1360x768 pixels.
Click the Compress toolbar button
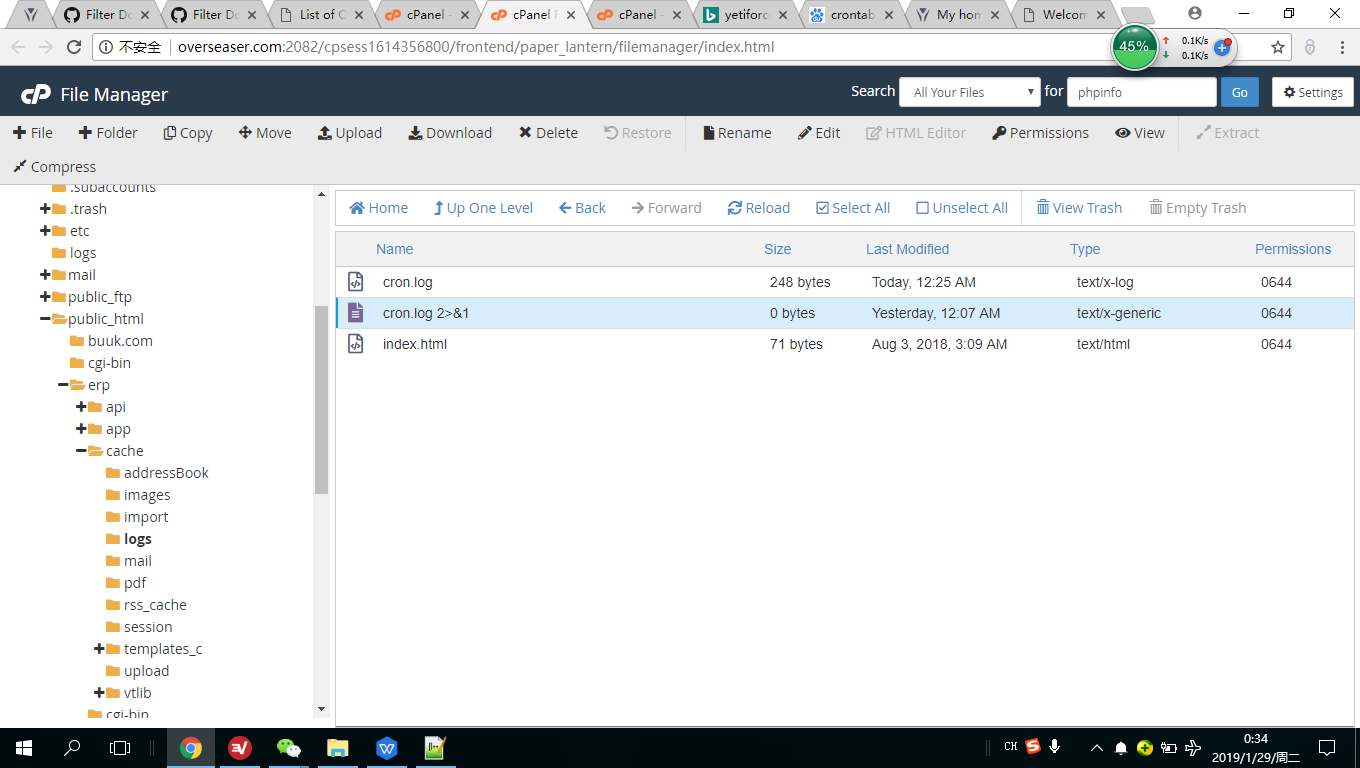point(54,167)
